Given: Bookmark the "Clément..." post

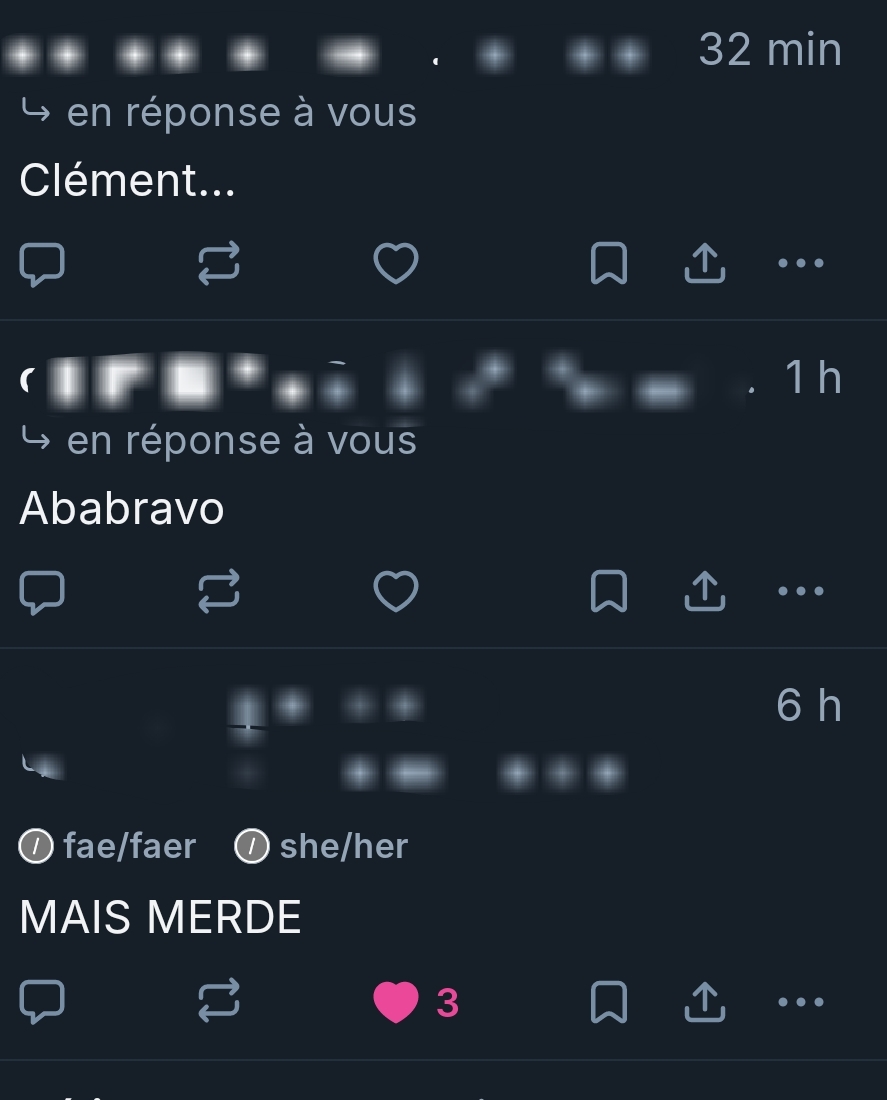Looking at the screenshot, I should point(608,263).
